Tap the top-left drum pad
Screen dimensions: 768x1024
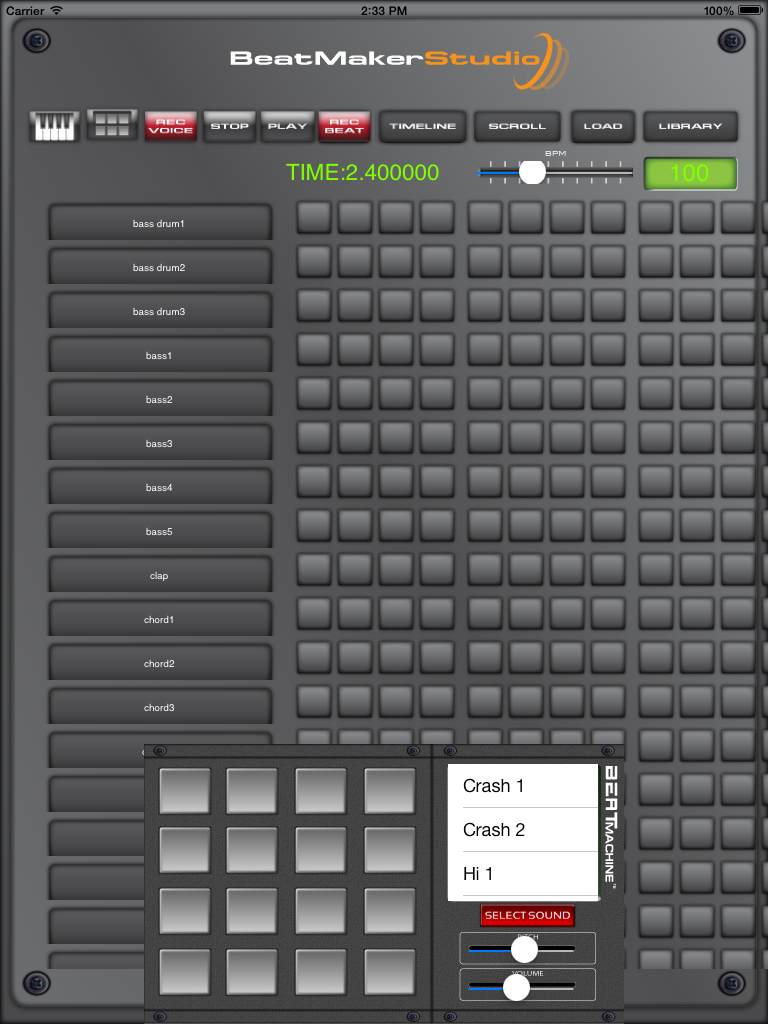click(185, 791)
